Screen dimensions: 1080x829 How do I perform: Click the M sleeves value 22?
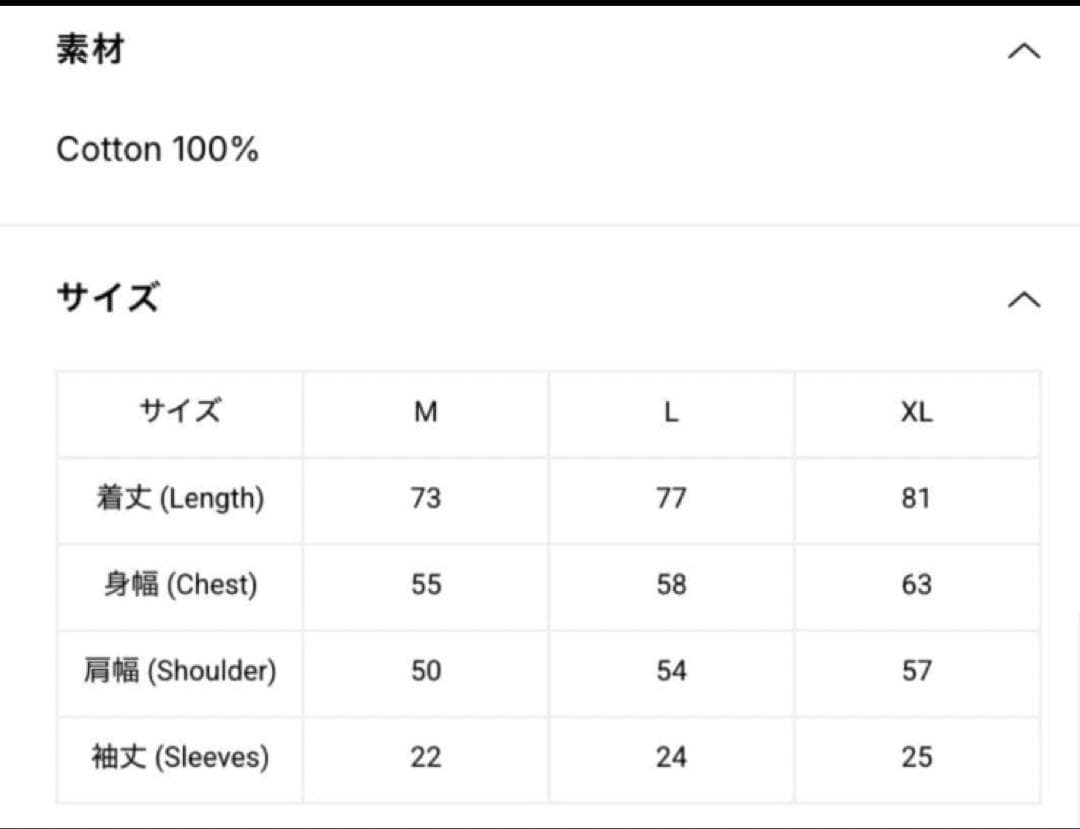click(426, 757)
